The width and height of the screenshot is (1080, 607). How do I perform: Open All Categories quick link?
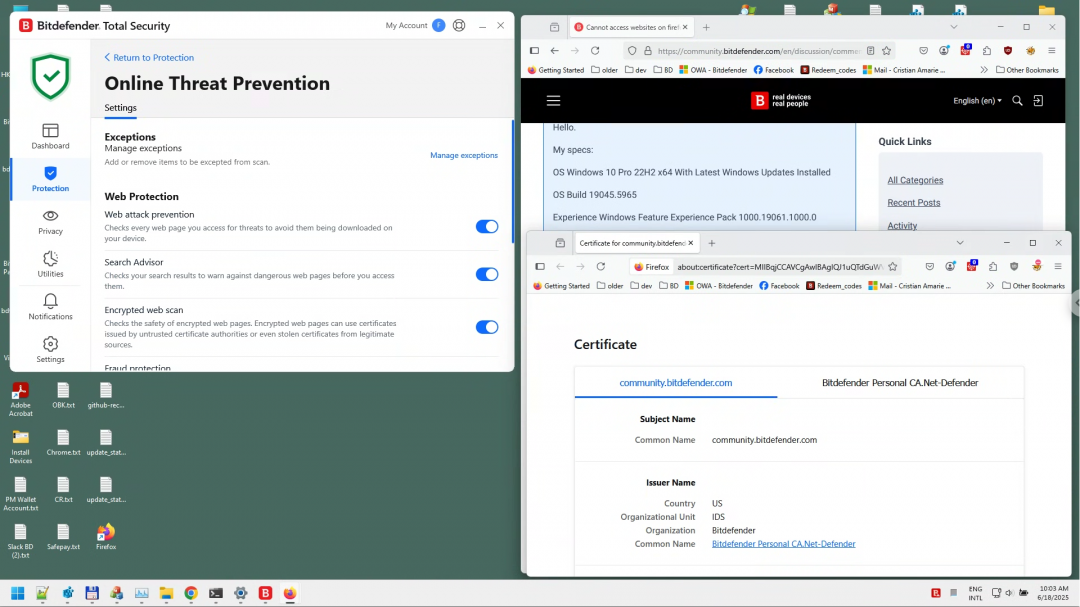915,180
